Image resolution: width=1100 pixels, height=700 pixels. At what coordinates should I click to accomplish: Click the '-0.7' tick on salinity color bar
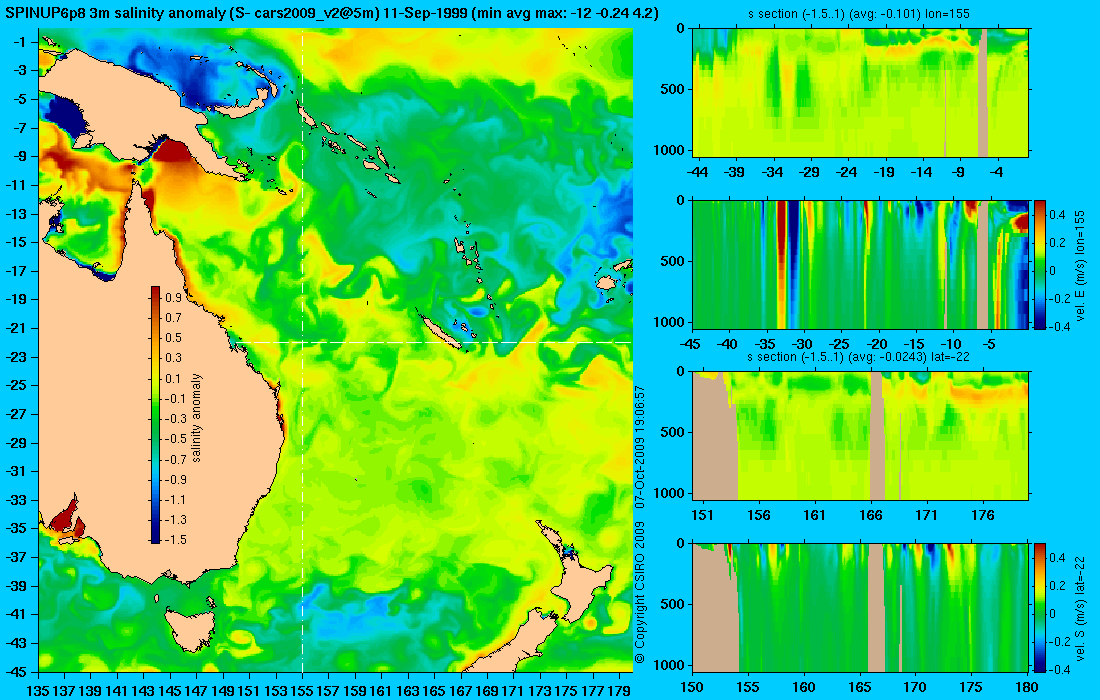point(174,459)
